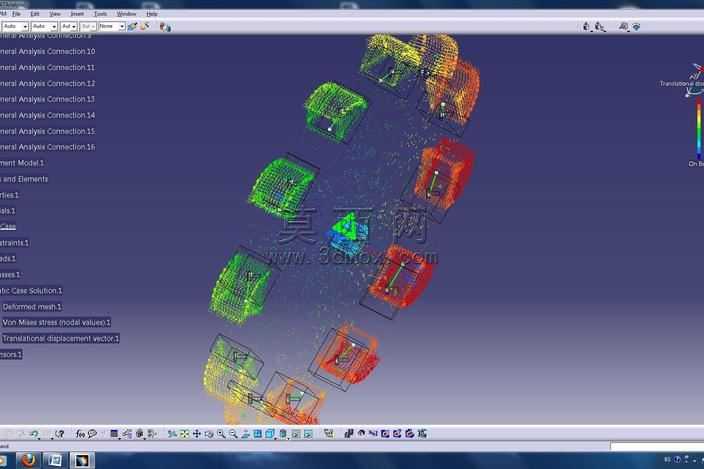Click the blue cone icon at top right

click(x=636, y=27)
